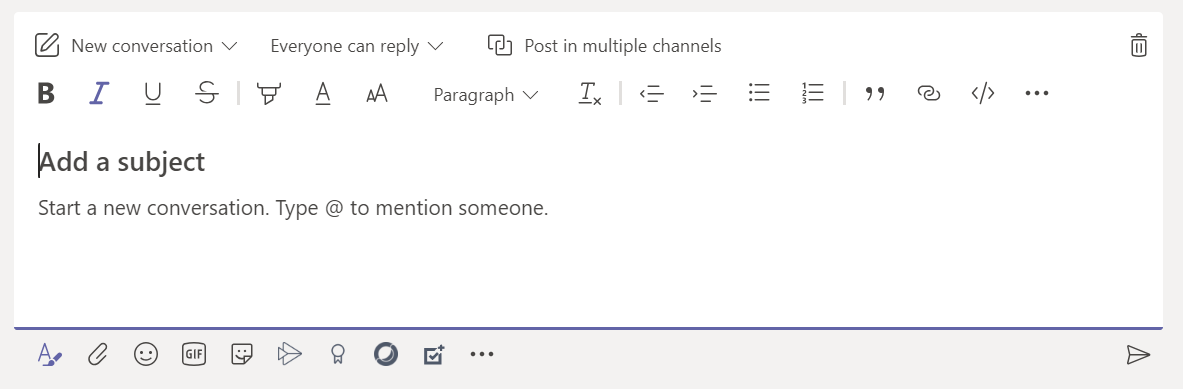Toggle Bold formatting
Image resolution: width=1183 pixels, height=389 pixels.
46,93
